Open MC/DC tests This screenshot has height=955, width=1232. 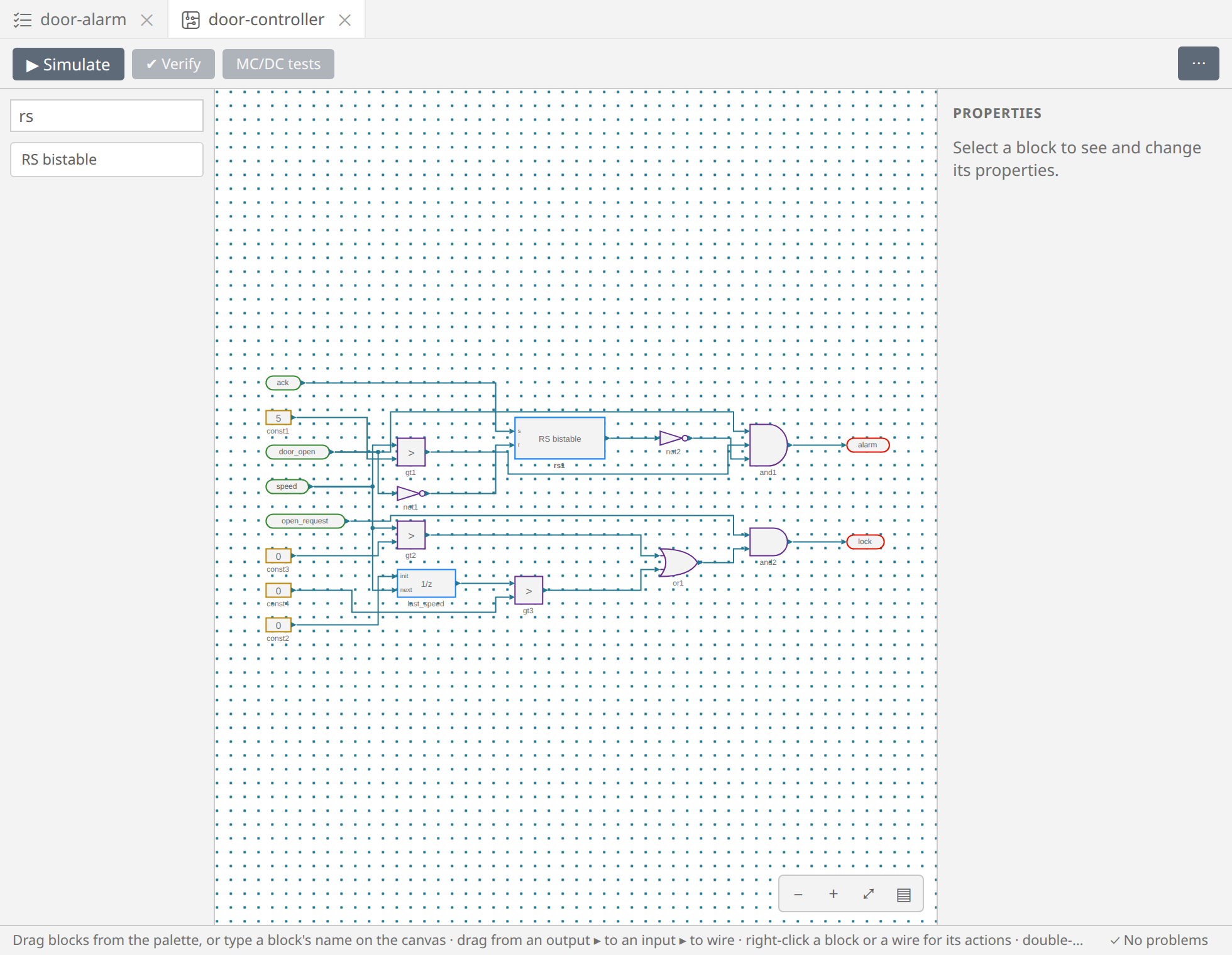click(278, 64)
